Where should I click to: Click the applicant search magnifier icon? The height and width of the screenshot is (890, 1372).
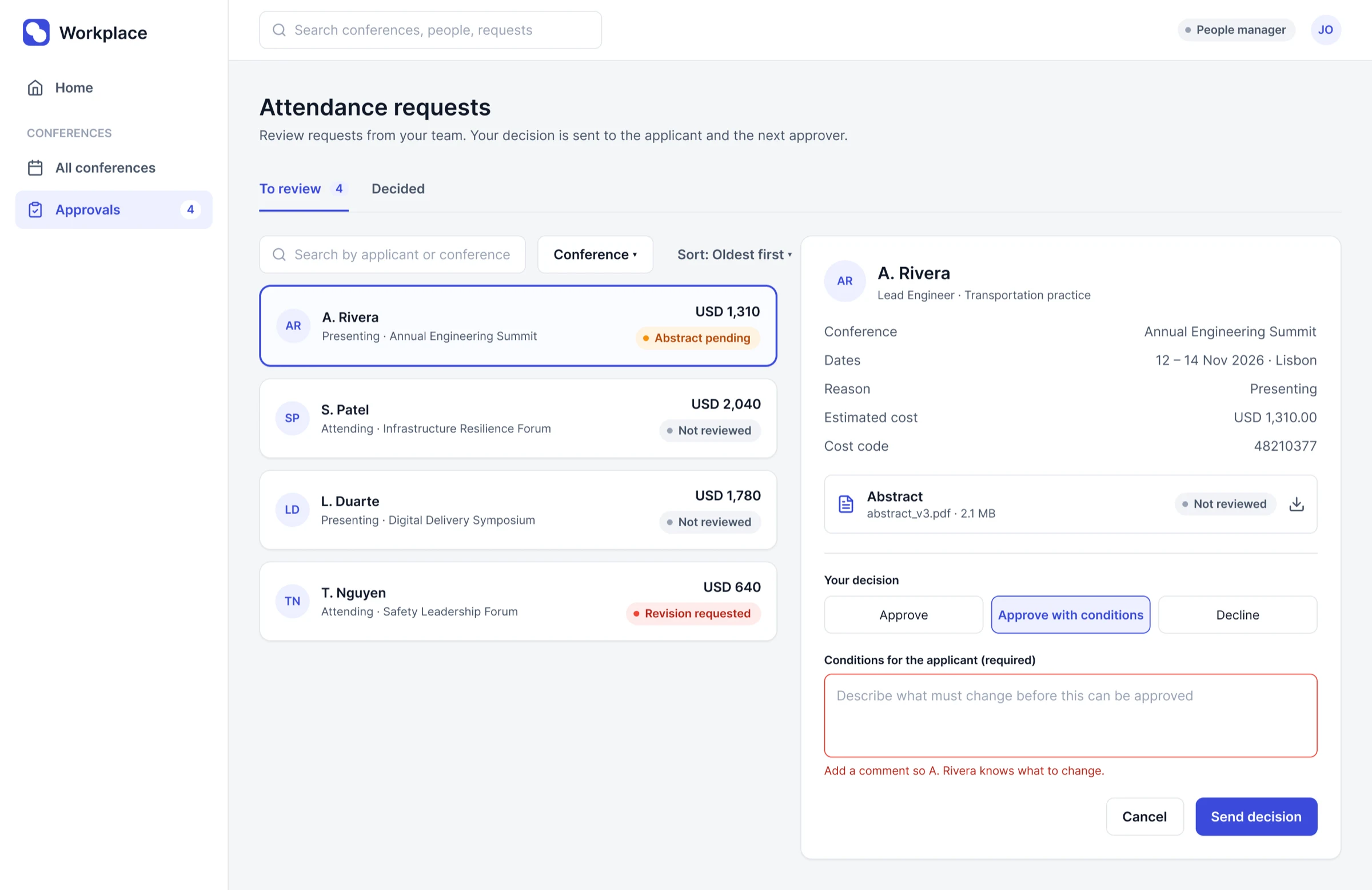pos(279,255)
